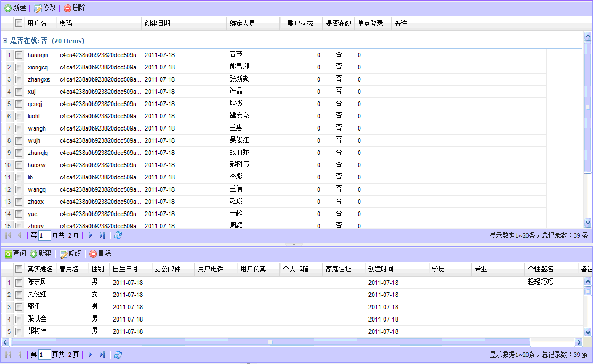Select the username cell 'wangq'

37,189
